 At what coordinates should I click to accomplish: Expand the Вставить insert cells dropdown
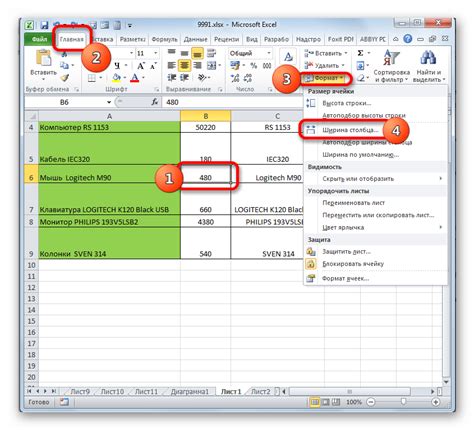[x=346, y=53]
